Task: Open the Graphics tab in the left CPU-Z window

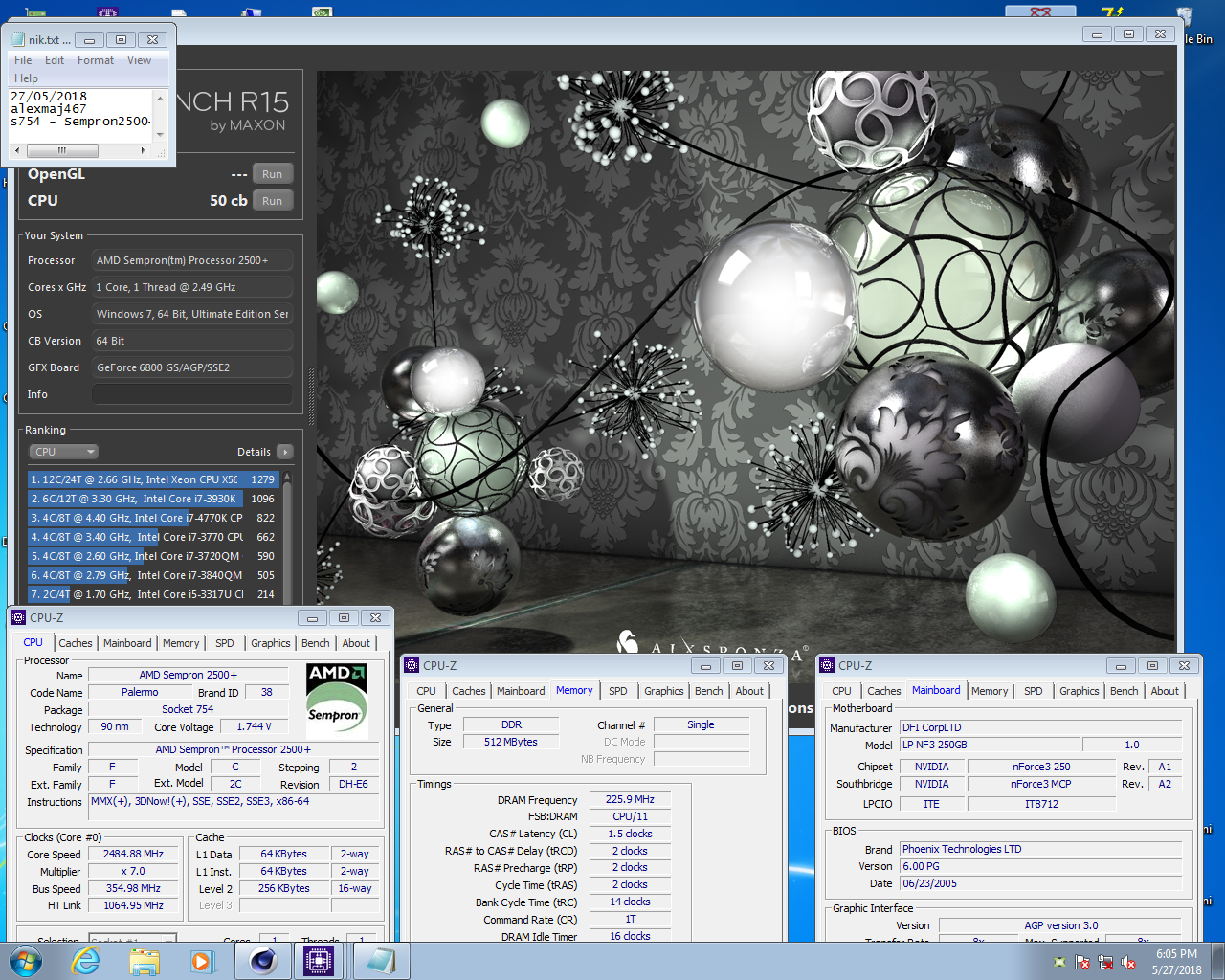Action: point(271,643)
